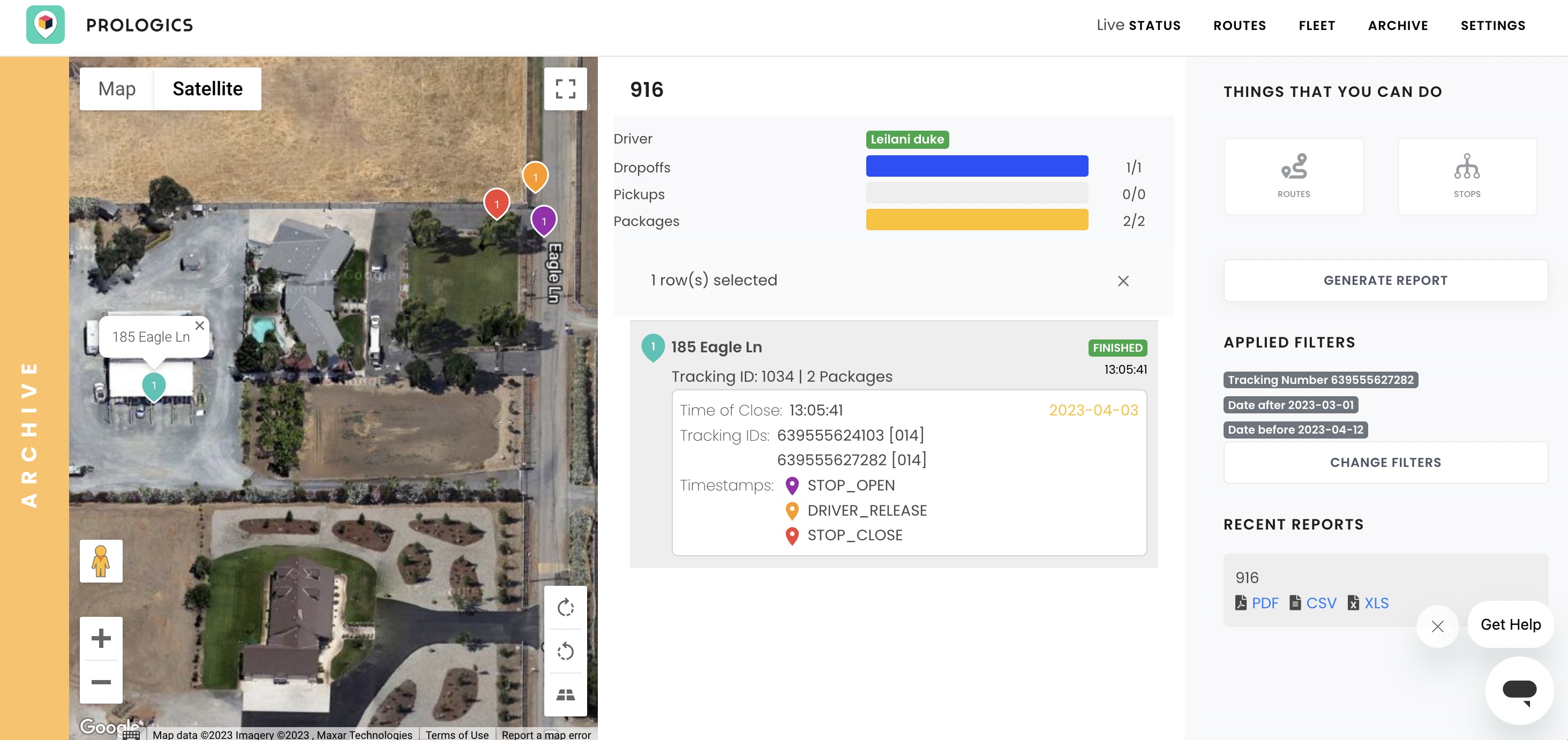Click the Prologics logo icon
1568x740 pixels.
[46, 25]
